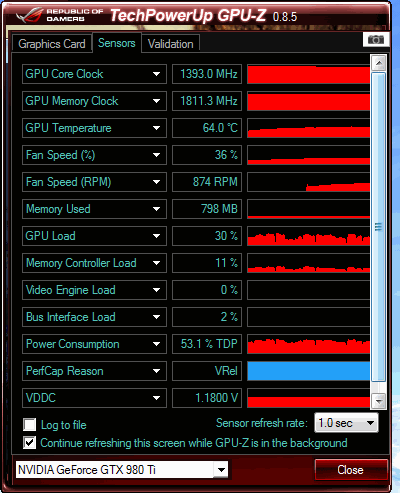The height and width of the screenshot is (493, 400).
Task: Open the NVIDIA GeForce GTX 980 Ti selector
Action: (x=122, y=470)
